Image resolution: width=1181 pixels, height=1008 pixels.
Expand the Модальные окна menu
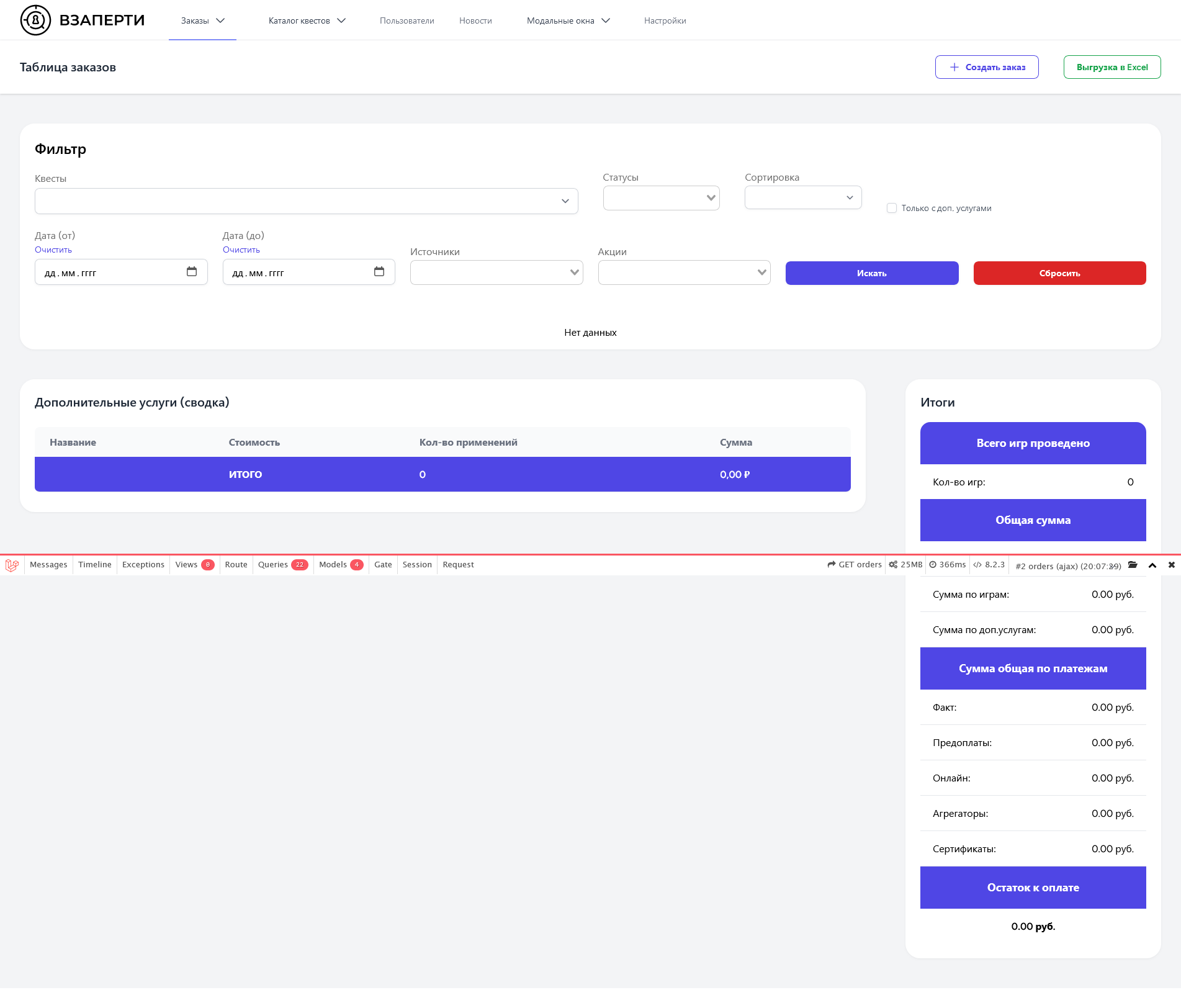[568, 20]
